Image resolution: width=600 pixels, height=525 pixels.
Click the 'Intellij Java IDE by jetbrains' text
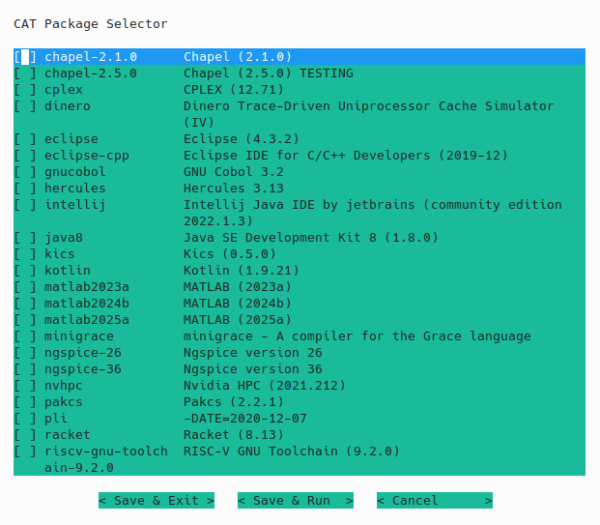coord(299,205)
